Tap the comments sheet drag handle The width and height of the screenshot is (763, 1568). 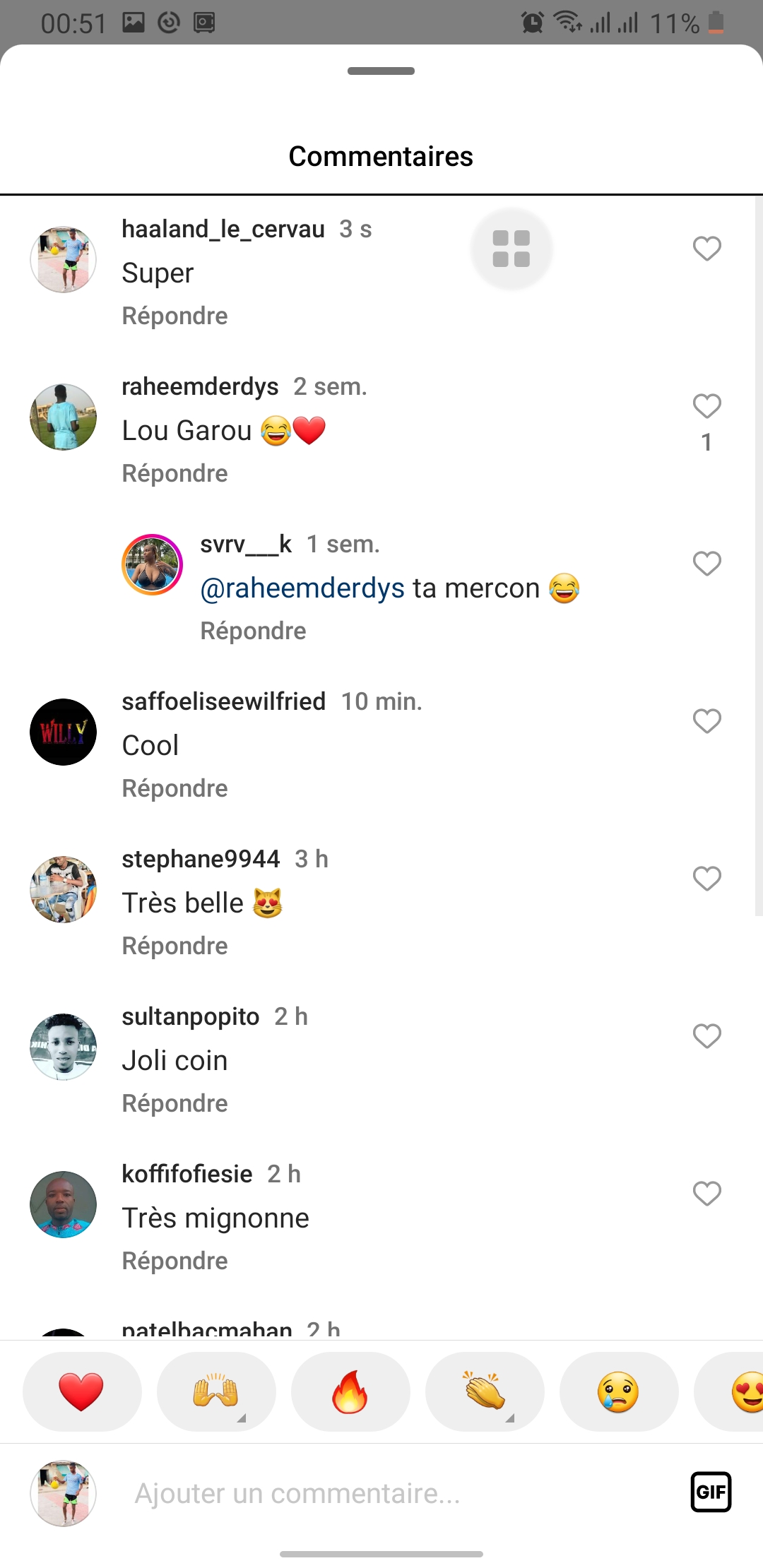[381, 71]
